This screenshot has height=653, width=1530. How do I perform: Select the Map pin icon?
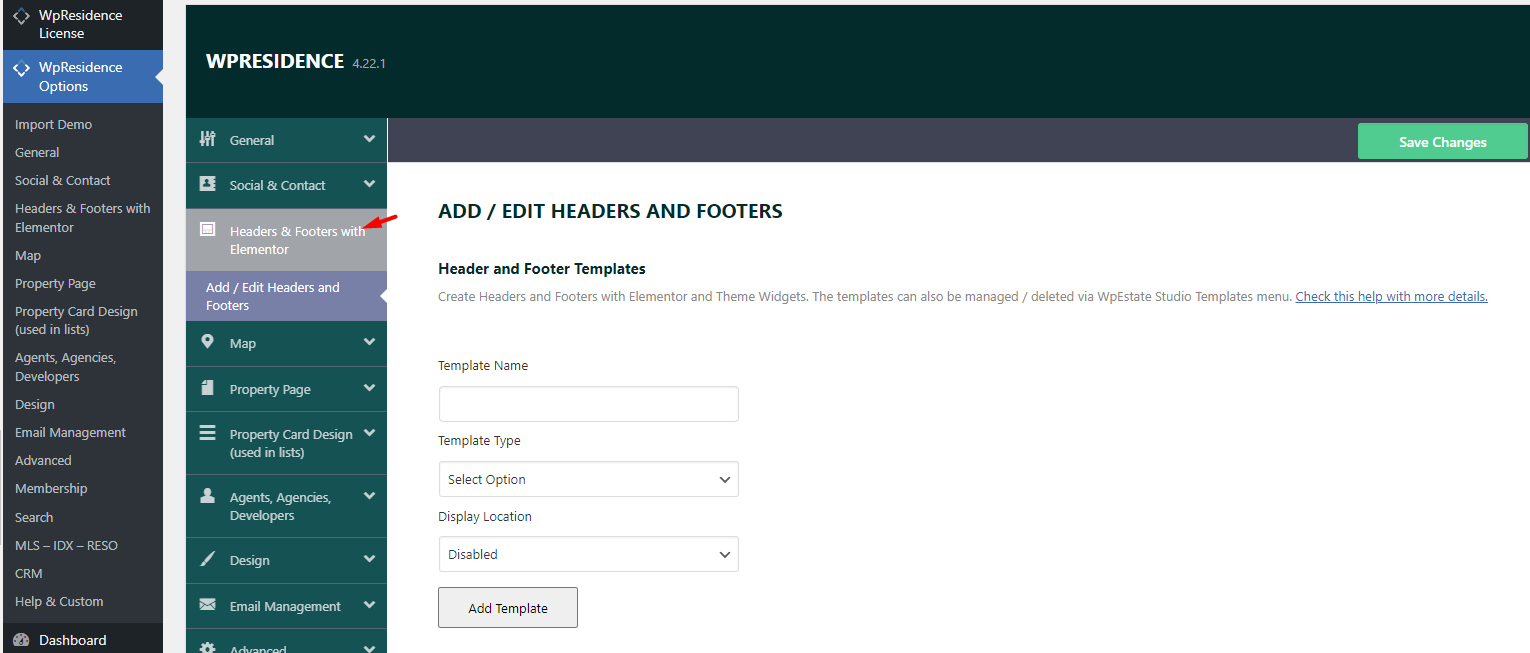pyautogui.click(x=208, y=343)
